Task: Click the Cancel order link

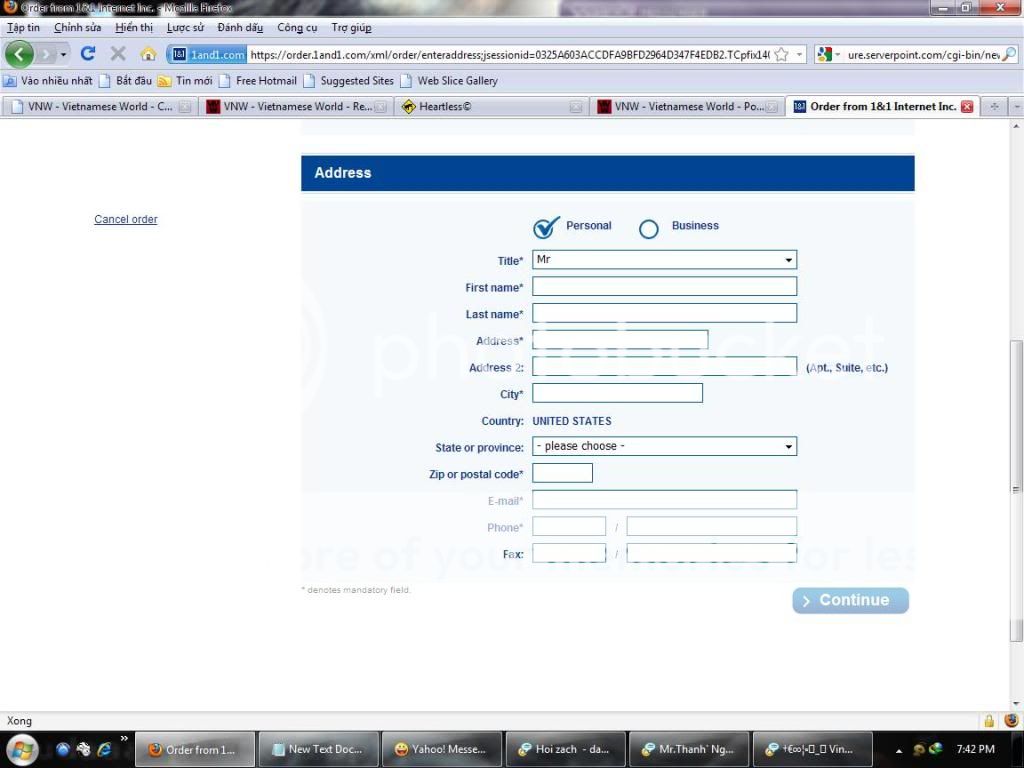Action: pos(126,219)
